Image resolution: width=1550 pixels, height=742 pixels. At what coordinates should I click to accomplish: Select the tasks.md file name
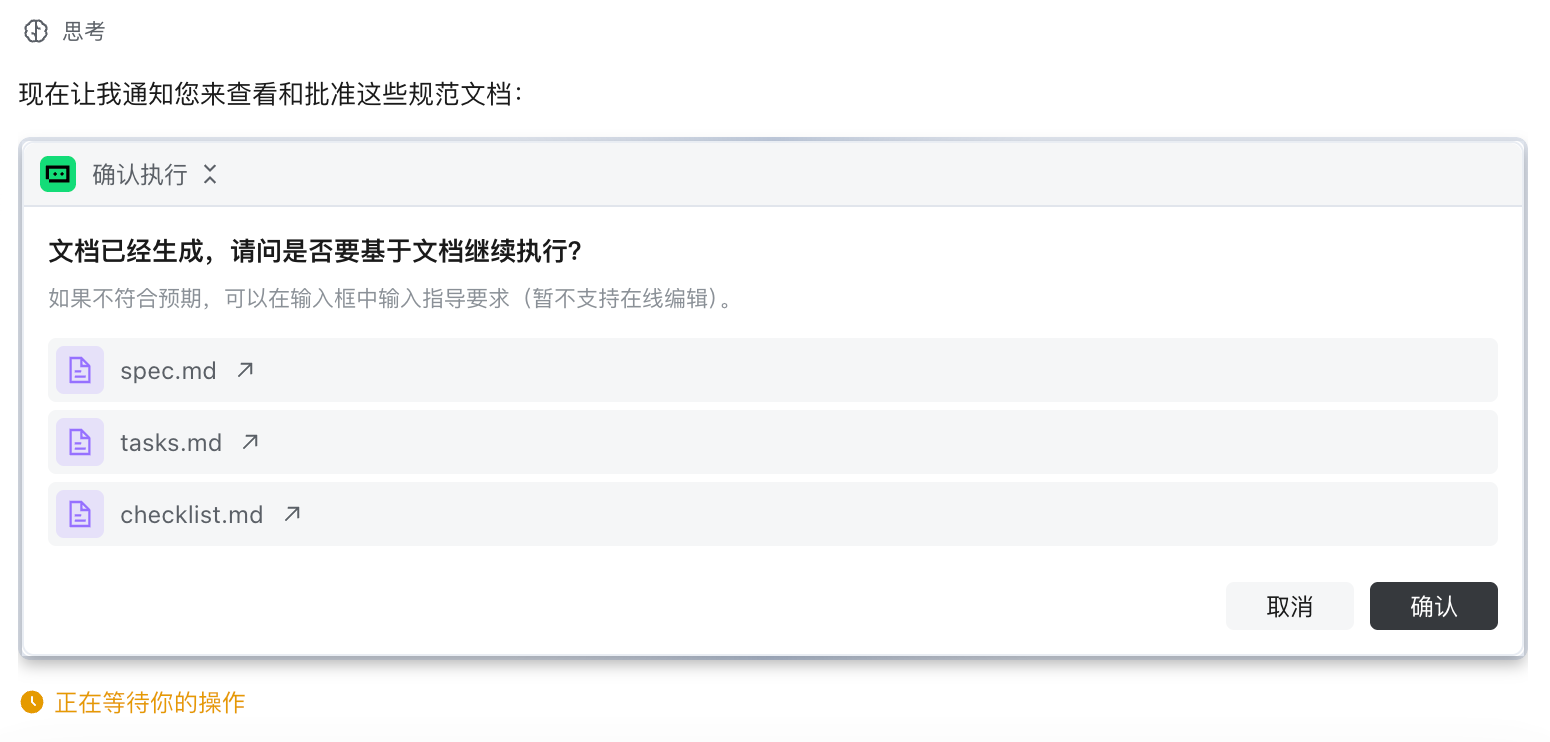click(171, 443)
